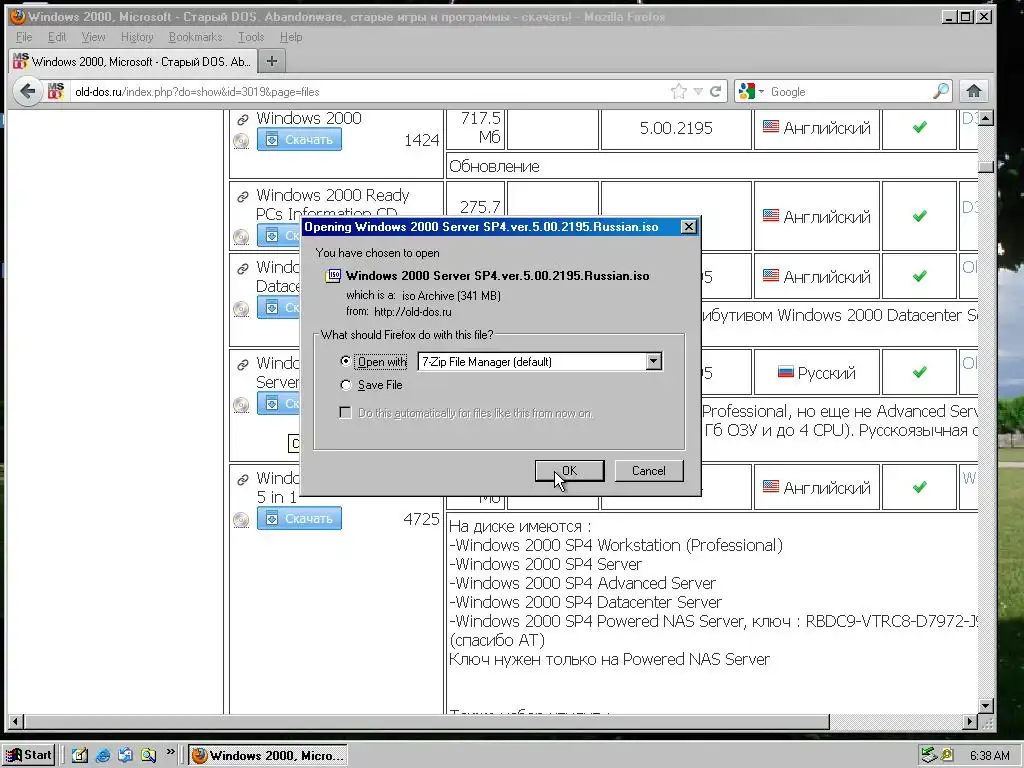Click the bookmark star in address bar

pos(679,91)
